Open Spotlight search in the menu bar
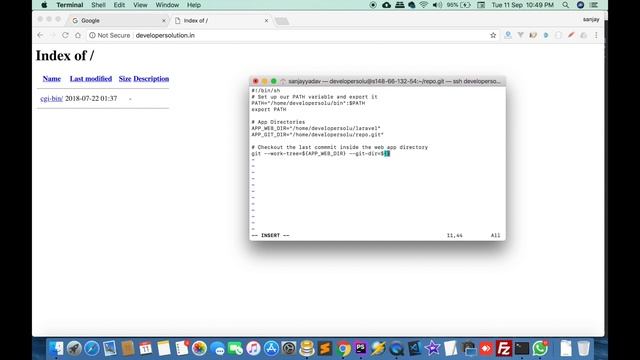Screen dimensions: 640x360 (x=565, y=5)
